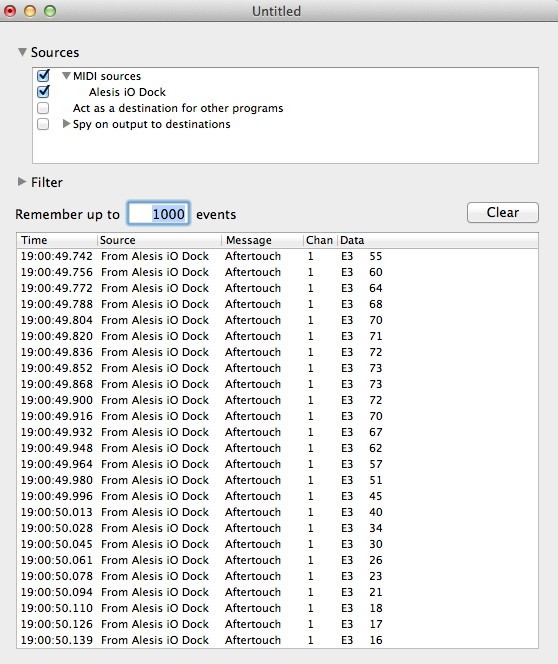Collapse the Sources section disclosure triangle

[22, 52]
